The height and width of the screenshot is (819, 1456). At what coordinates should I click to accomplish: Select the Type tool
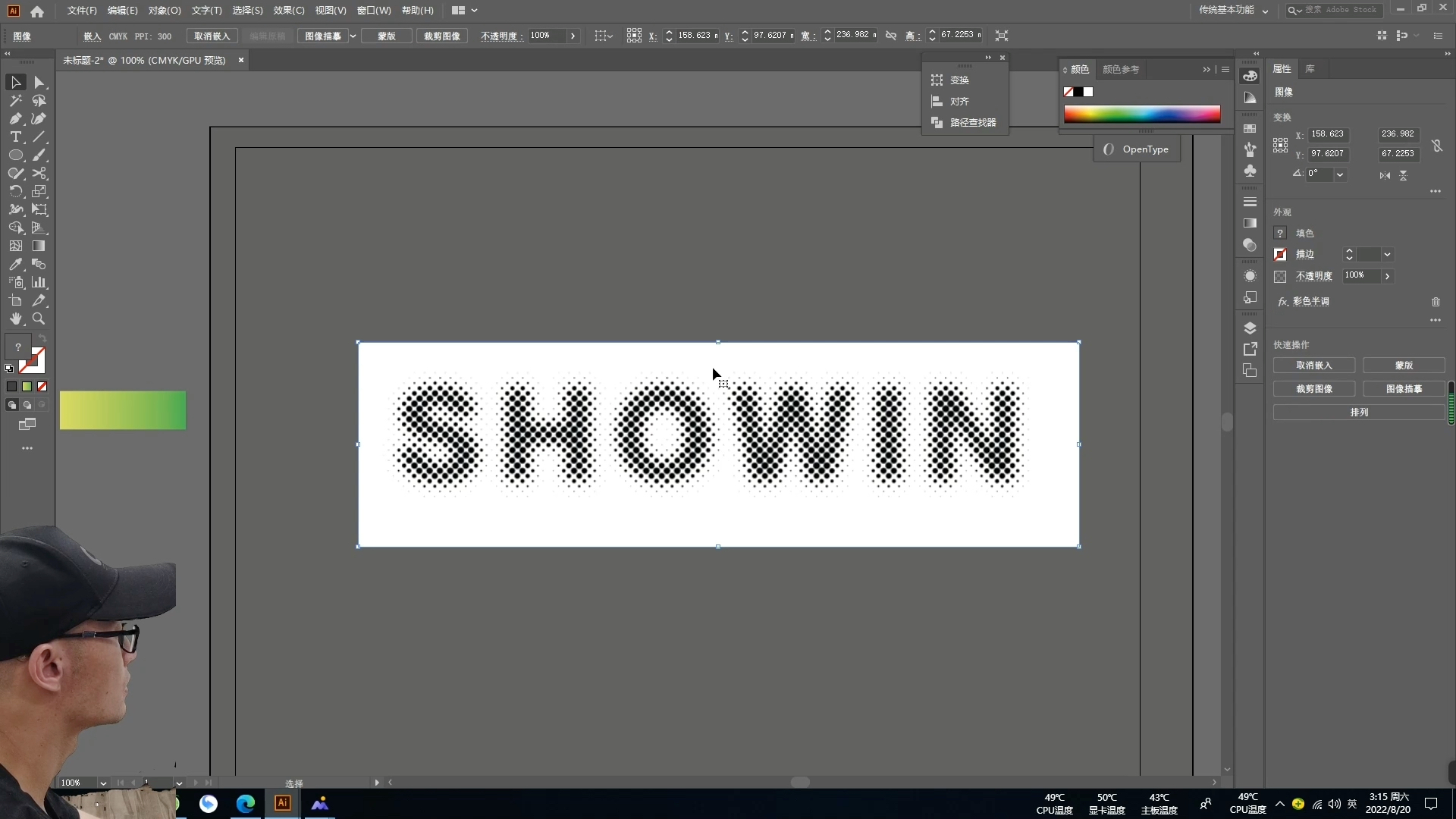(15, 137)
